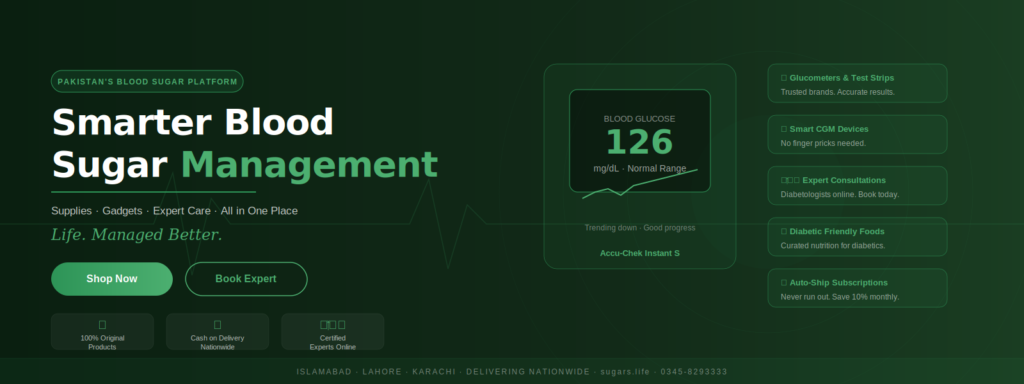The height and width of the screenshot is (384, 1024).
Task: Click the 0345-8293333 phone number
Action: click(x=694, y=372)
